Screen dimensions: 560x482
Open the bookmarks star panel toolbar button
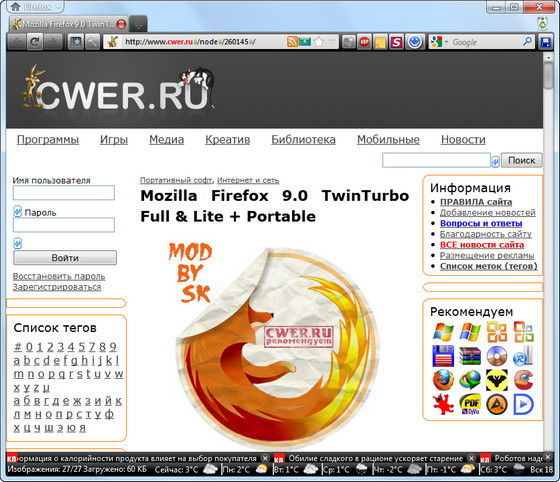[x=75, y=42]
